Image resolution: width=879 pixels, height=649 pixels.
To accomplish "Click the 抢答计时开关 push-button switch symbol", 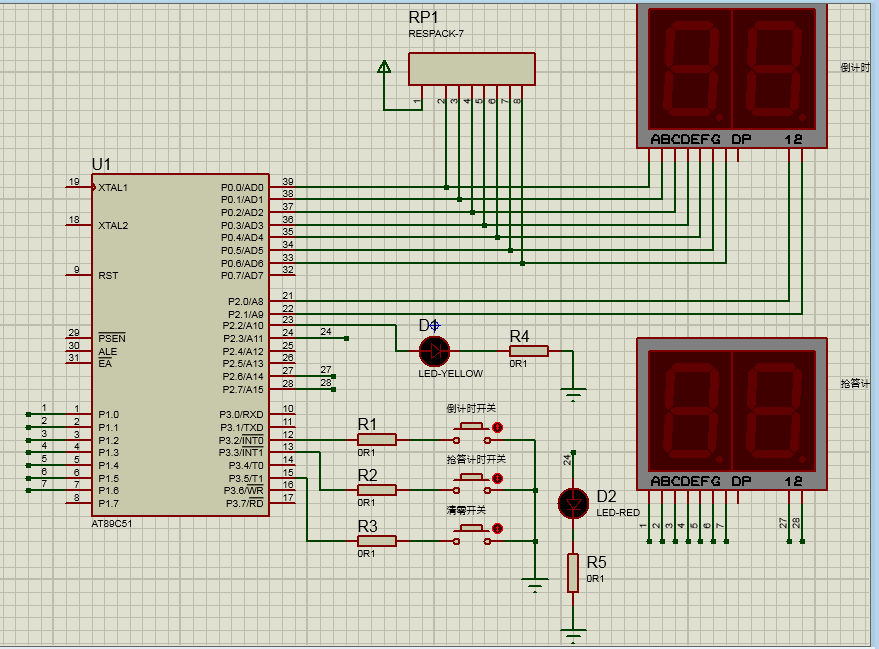I will (x=472, y=484).
